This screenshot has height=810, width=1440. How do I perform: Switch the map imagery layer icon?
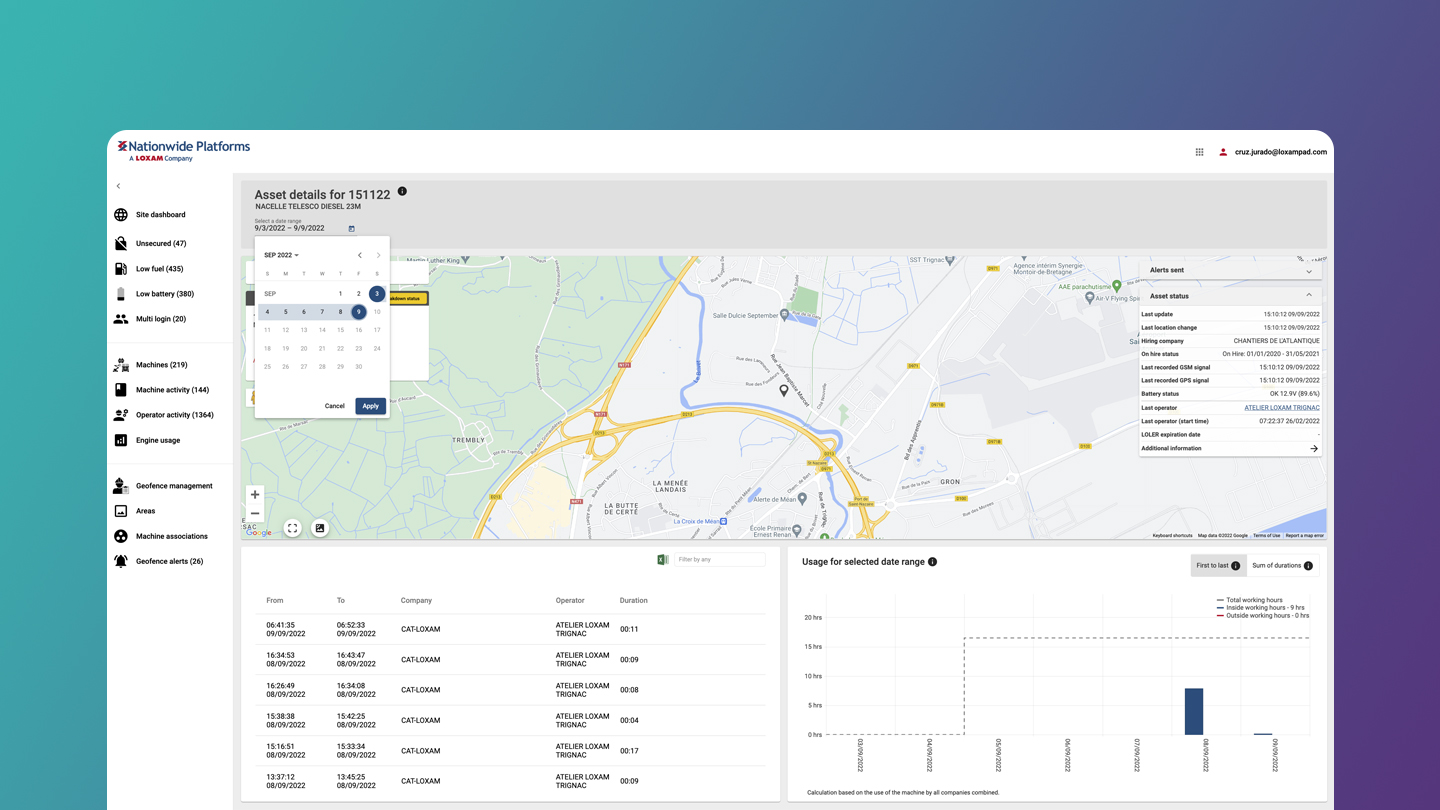coord(320,528)
